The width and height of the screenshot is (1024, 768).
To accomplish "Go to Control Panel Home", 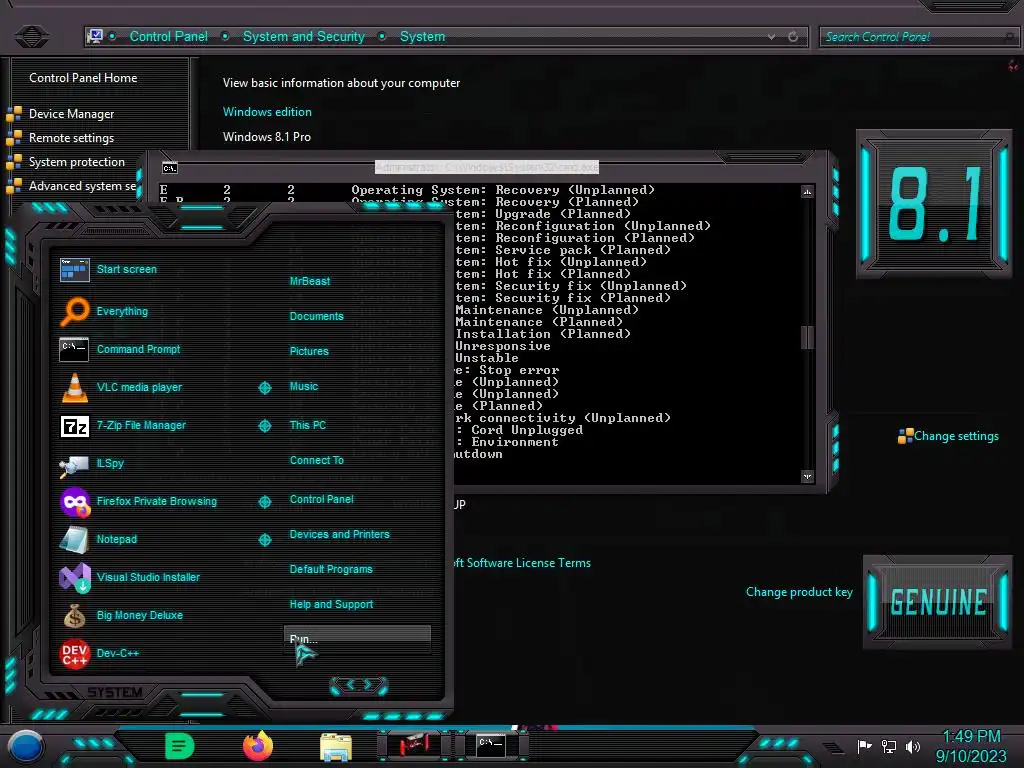I will click(x=83, y=78).
